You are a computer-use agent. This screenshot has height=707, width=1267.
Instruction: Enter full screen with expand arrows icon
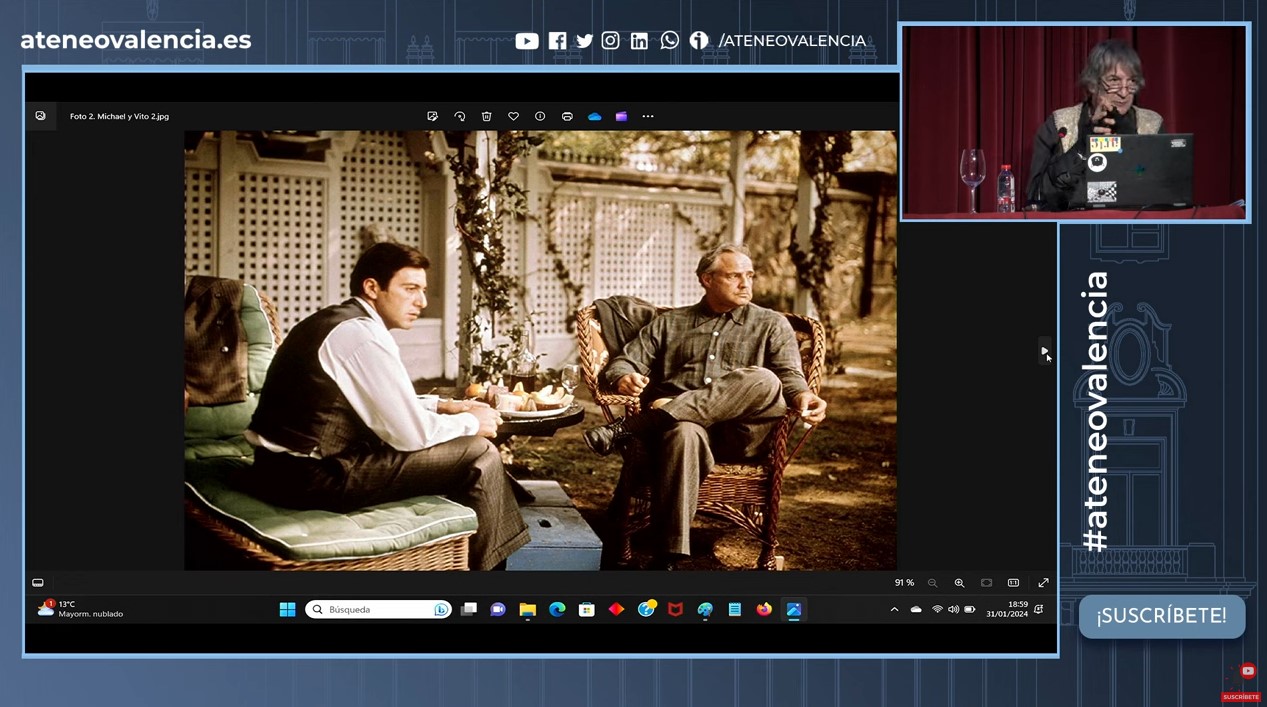[x=1043, y=583]
